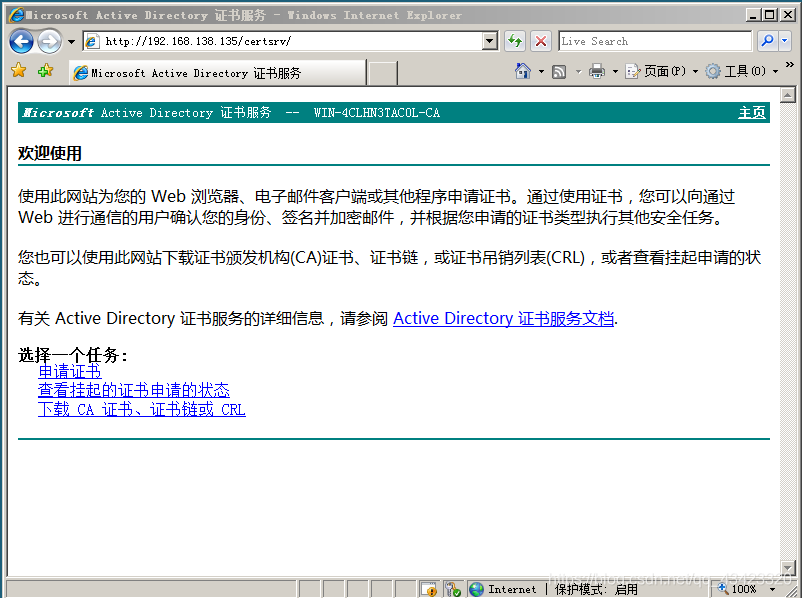Click the status bar popup blocker icon
The height and width of the screenshot is (598, 802).
[x=429, y=589]
